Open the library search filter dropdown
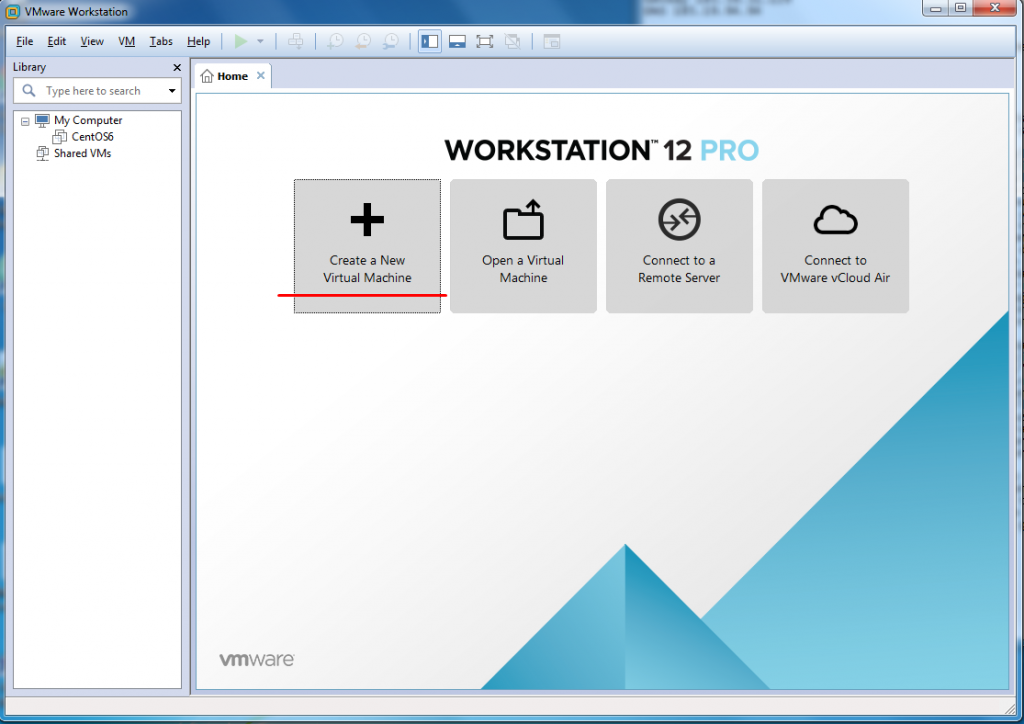 tap(172, 91)
